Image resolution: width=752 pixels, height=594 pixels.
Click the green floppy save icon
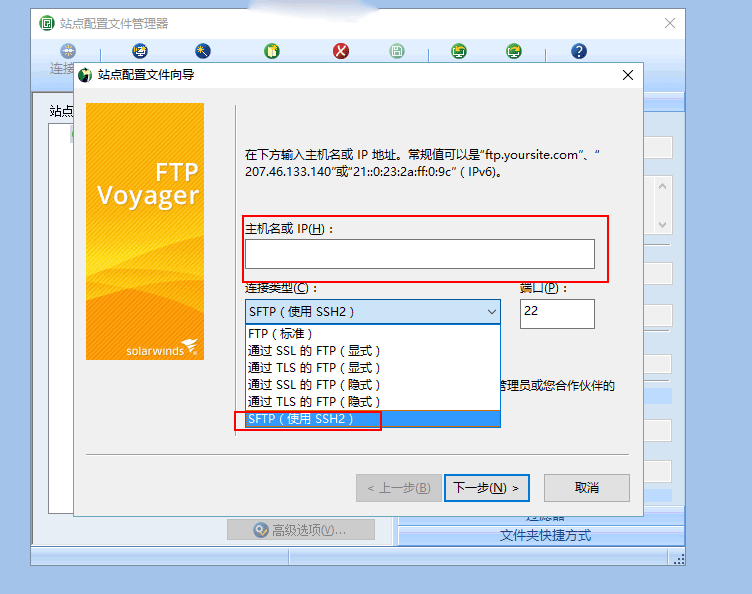[x=397, y=51]
